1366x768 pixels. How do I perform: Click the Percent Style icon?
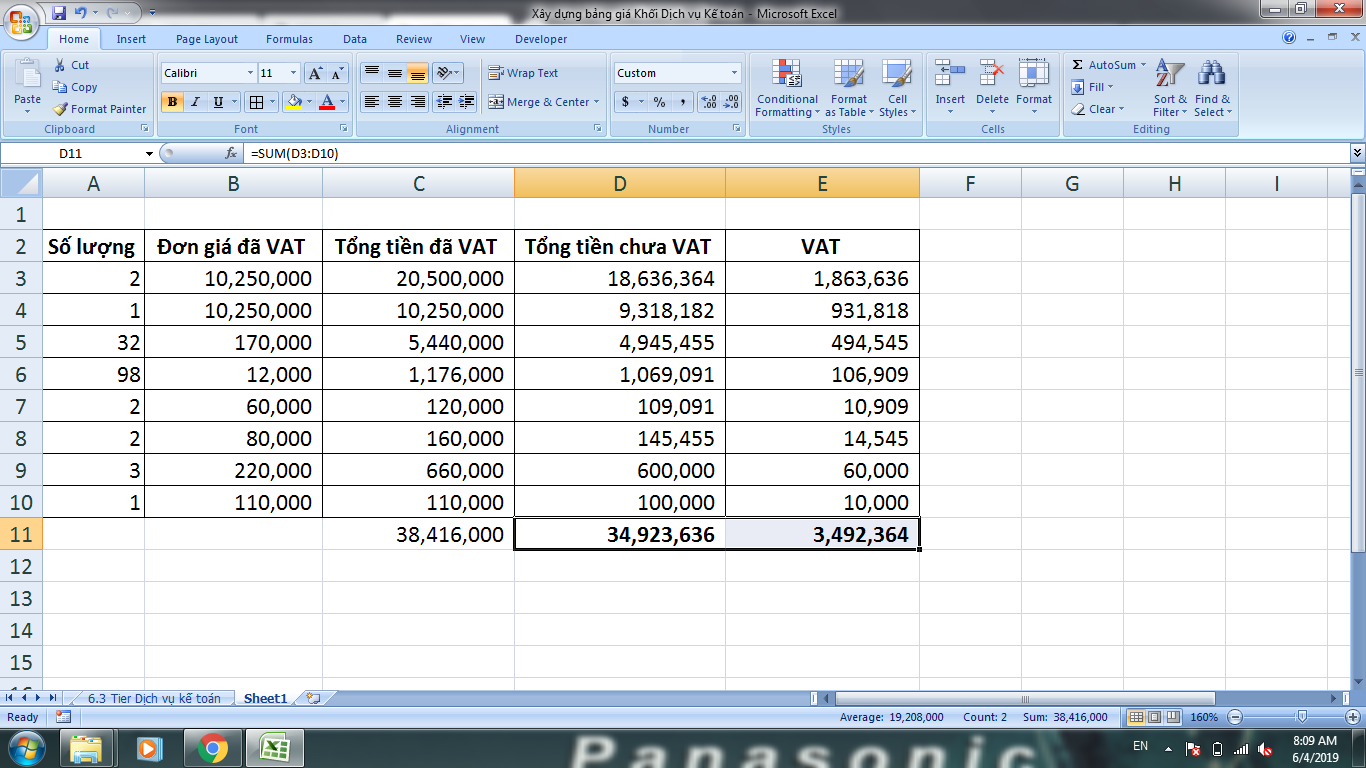pos(659,102)
